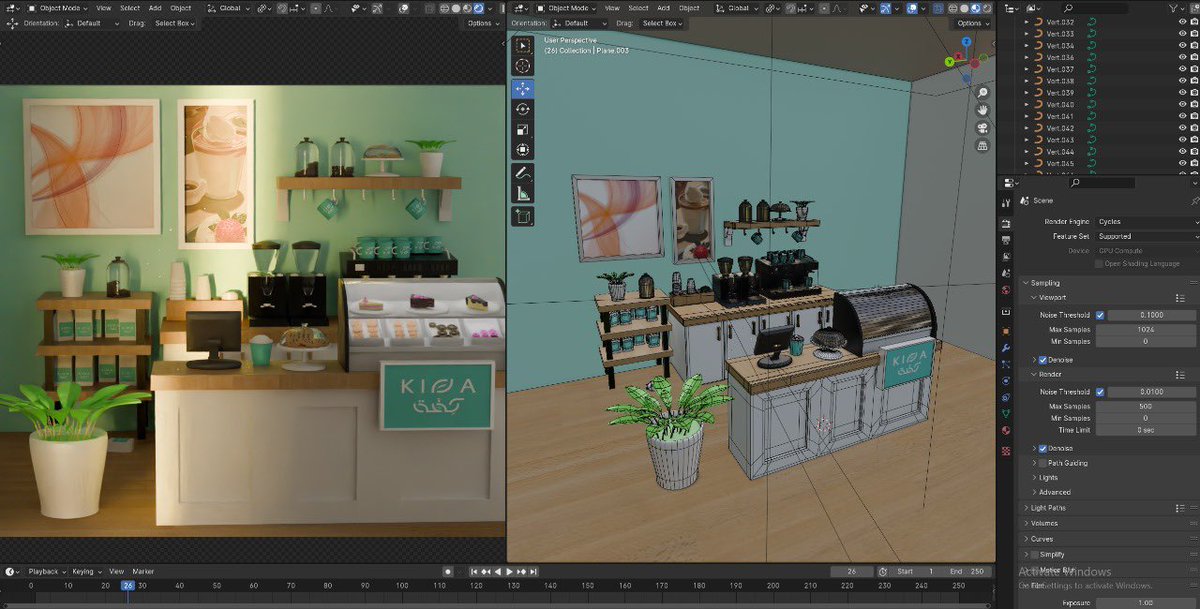Enable Path Guiding checkbox
The image size is (1200, 609).
(x=1043, y=463)
